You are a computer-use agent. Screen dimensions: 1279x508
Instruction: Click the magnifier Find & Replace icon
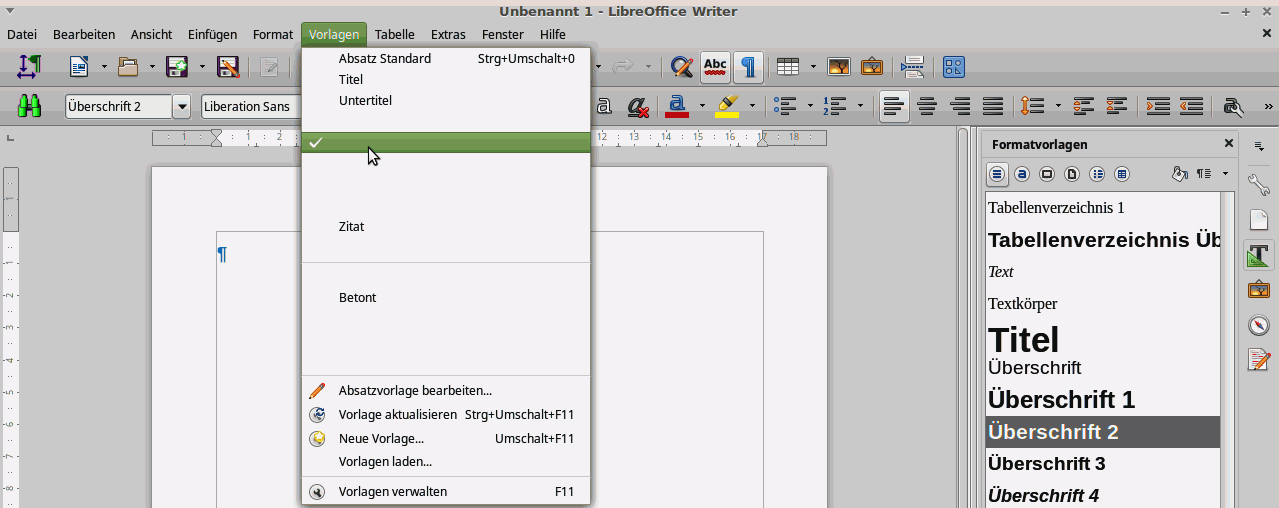[682, 67]
